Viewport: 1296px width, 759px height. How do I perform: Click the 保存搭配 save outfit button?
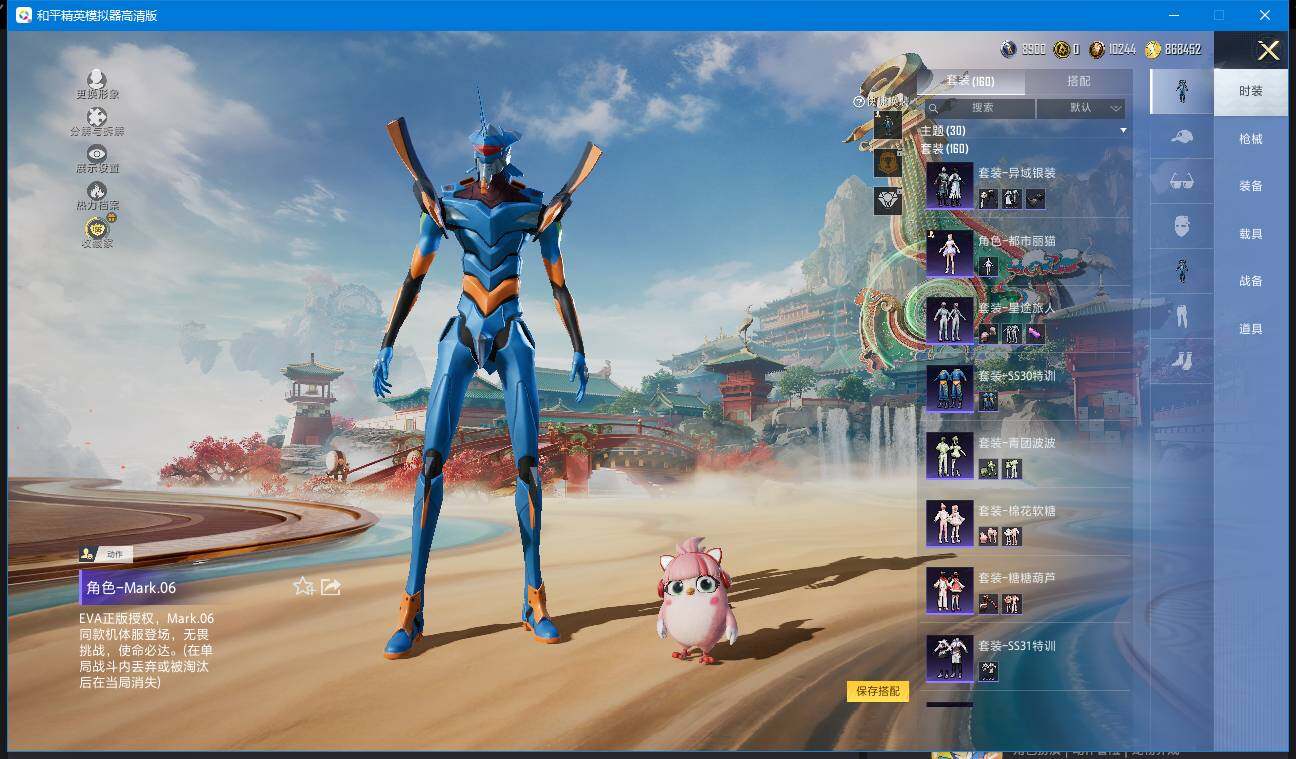(878, 691)
